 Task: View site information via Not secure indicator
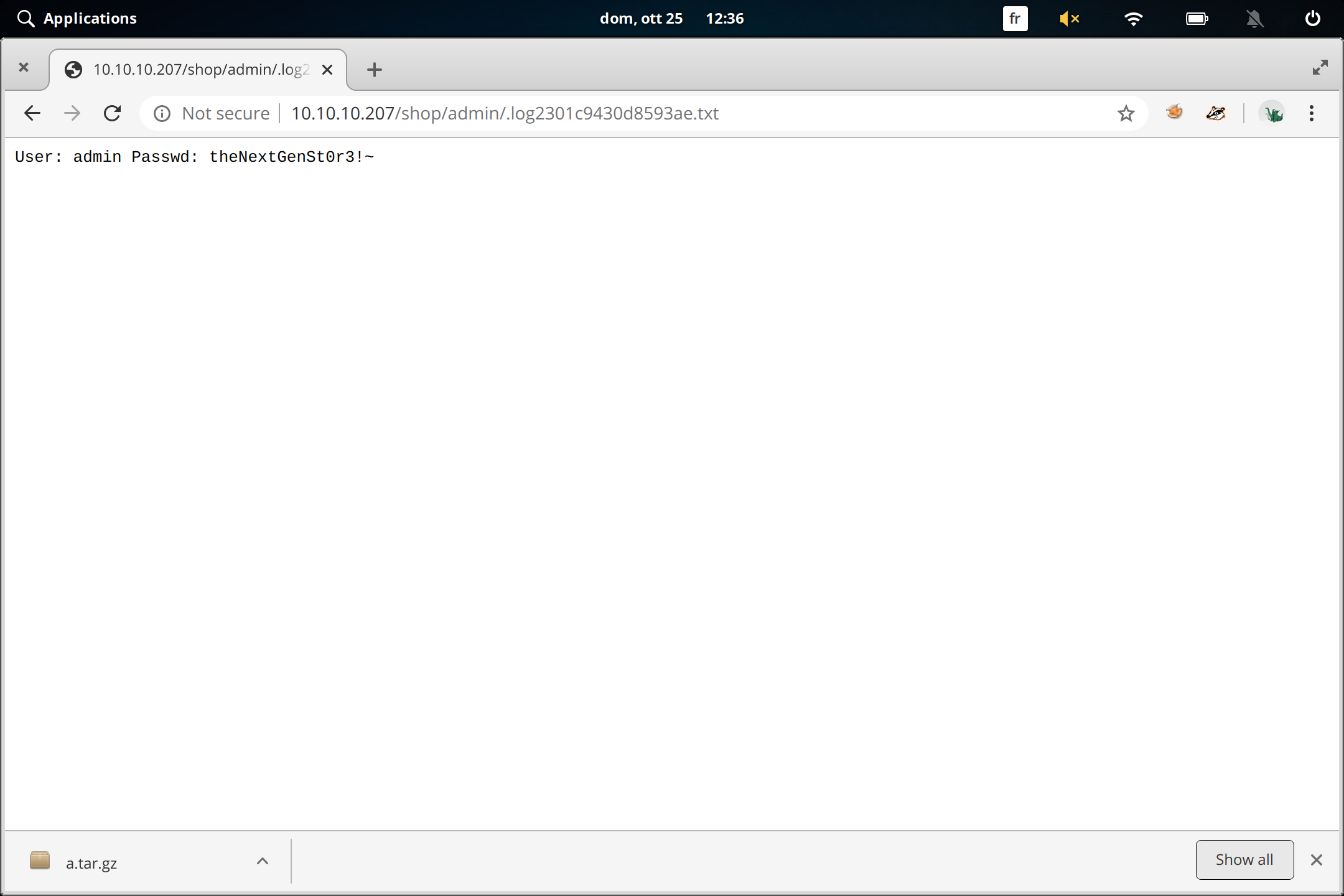[210, 113]
